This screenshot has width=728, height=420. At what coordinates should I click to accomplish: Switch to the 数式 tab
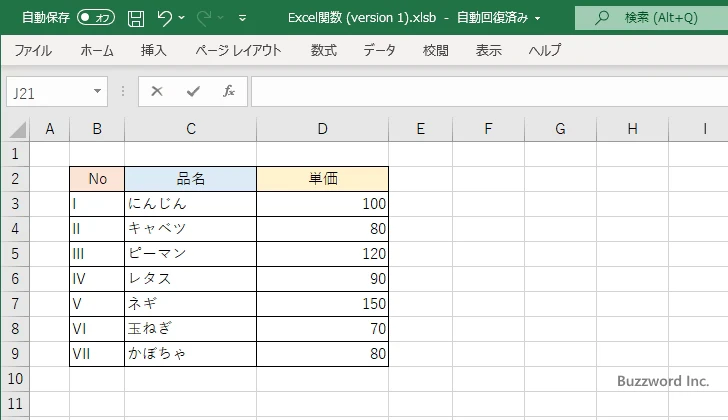324,50
